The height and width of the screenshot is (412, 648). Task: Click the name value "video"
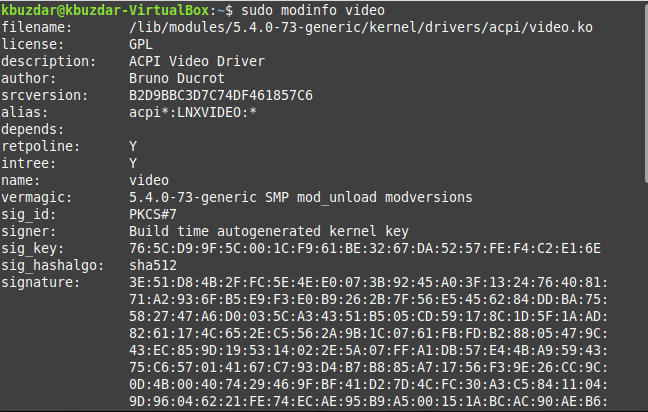click(x=149, y=180)
